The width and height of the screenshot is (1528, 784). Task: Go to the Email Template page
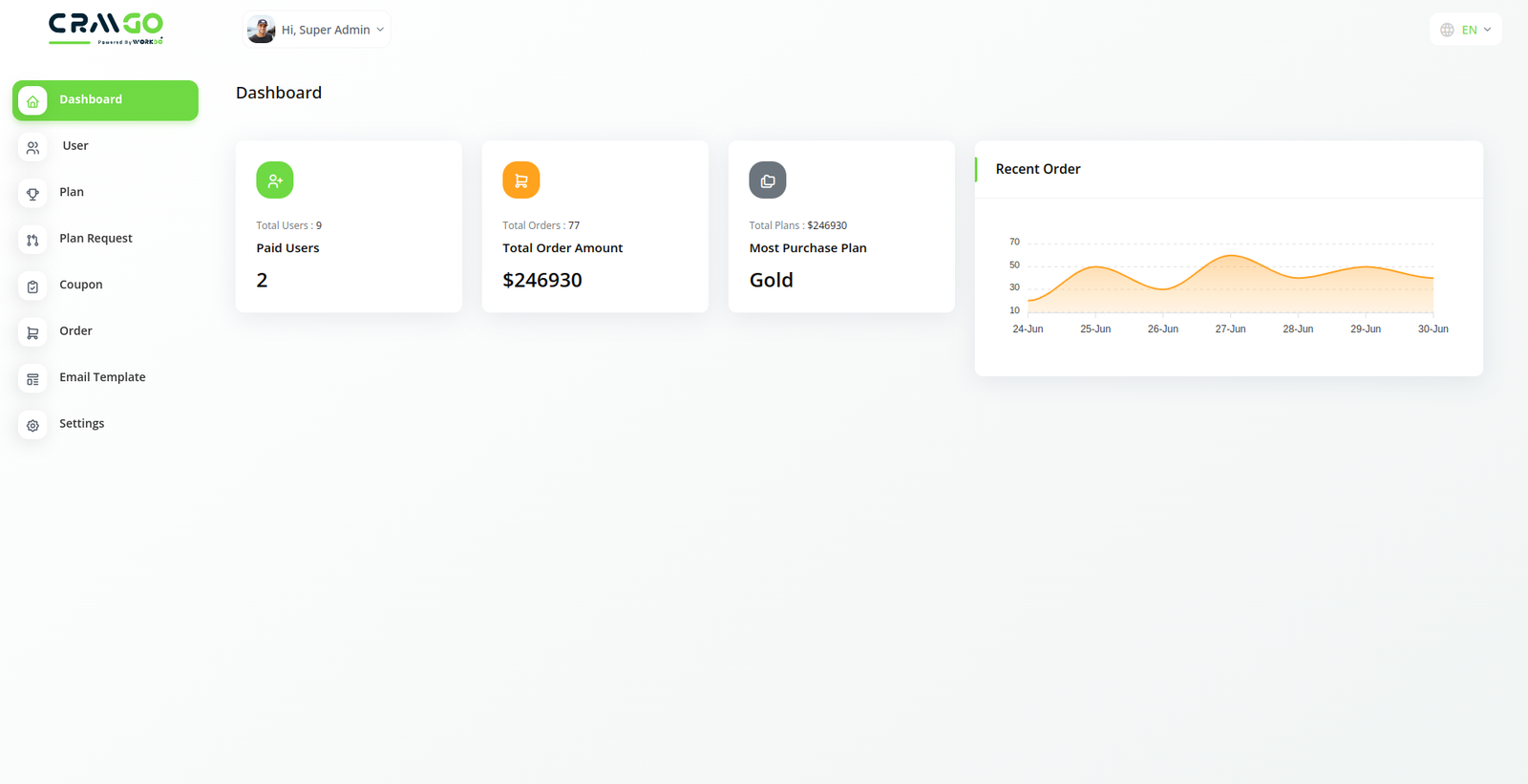pyautogui.click(x=102, y=377)
